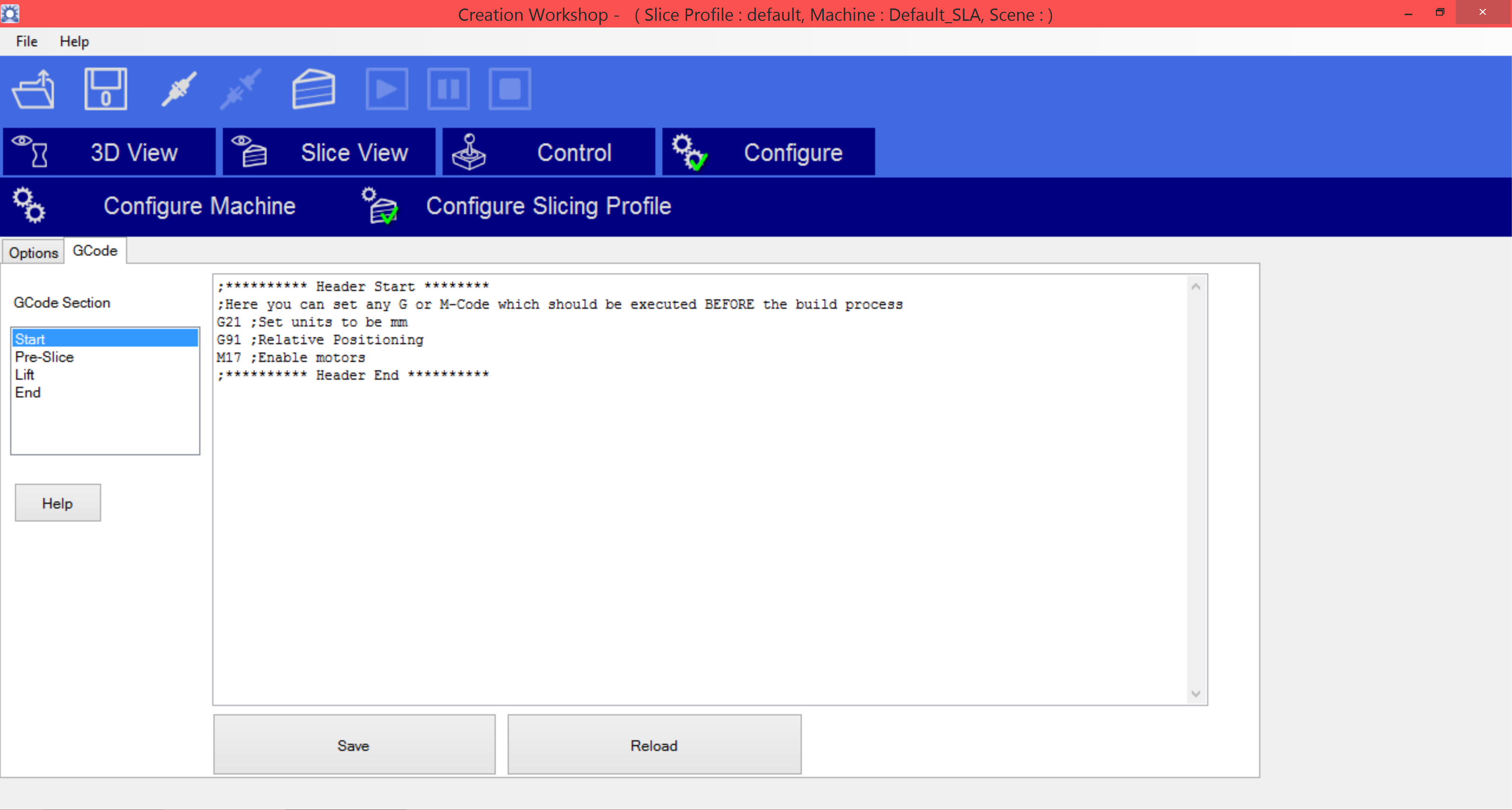Viewport: 1512px width, 810px height.
Task: Reload the GCode with the Reload button
Action: [x=654, y=745]
